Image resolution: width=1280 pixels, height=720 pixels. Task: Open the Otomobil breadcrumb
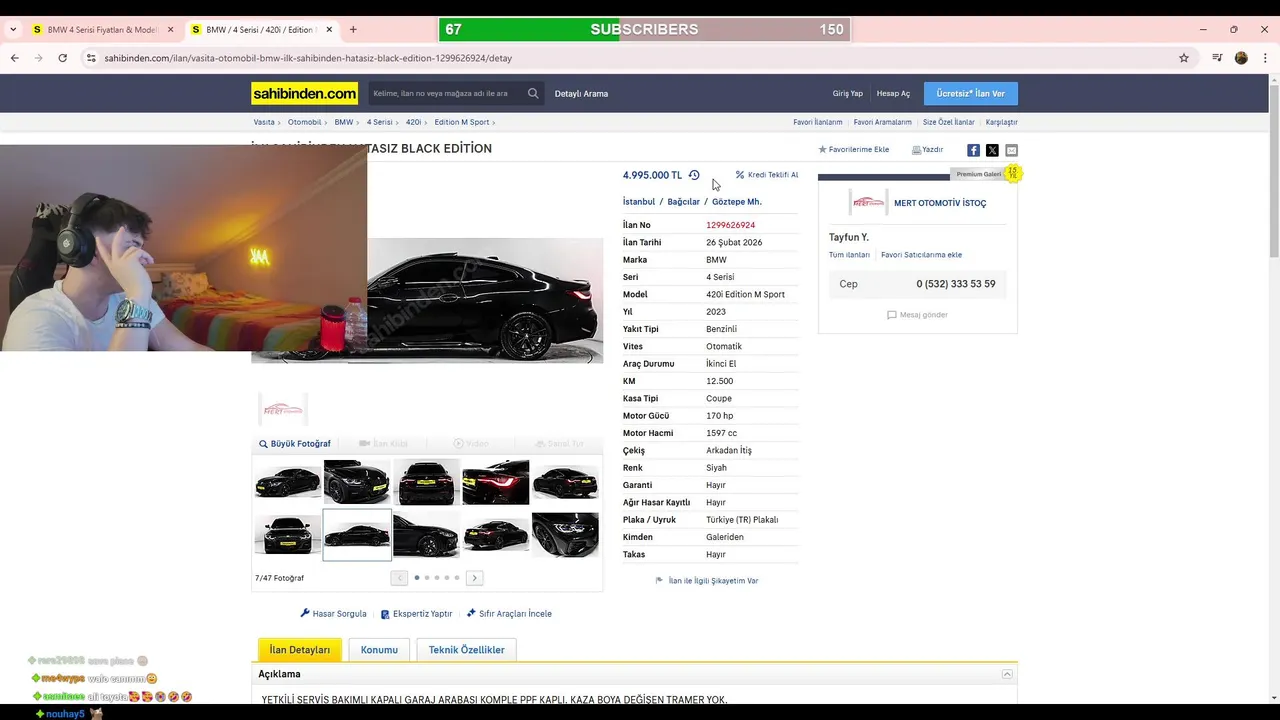coord(305,122)
